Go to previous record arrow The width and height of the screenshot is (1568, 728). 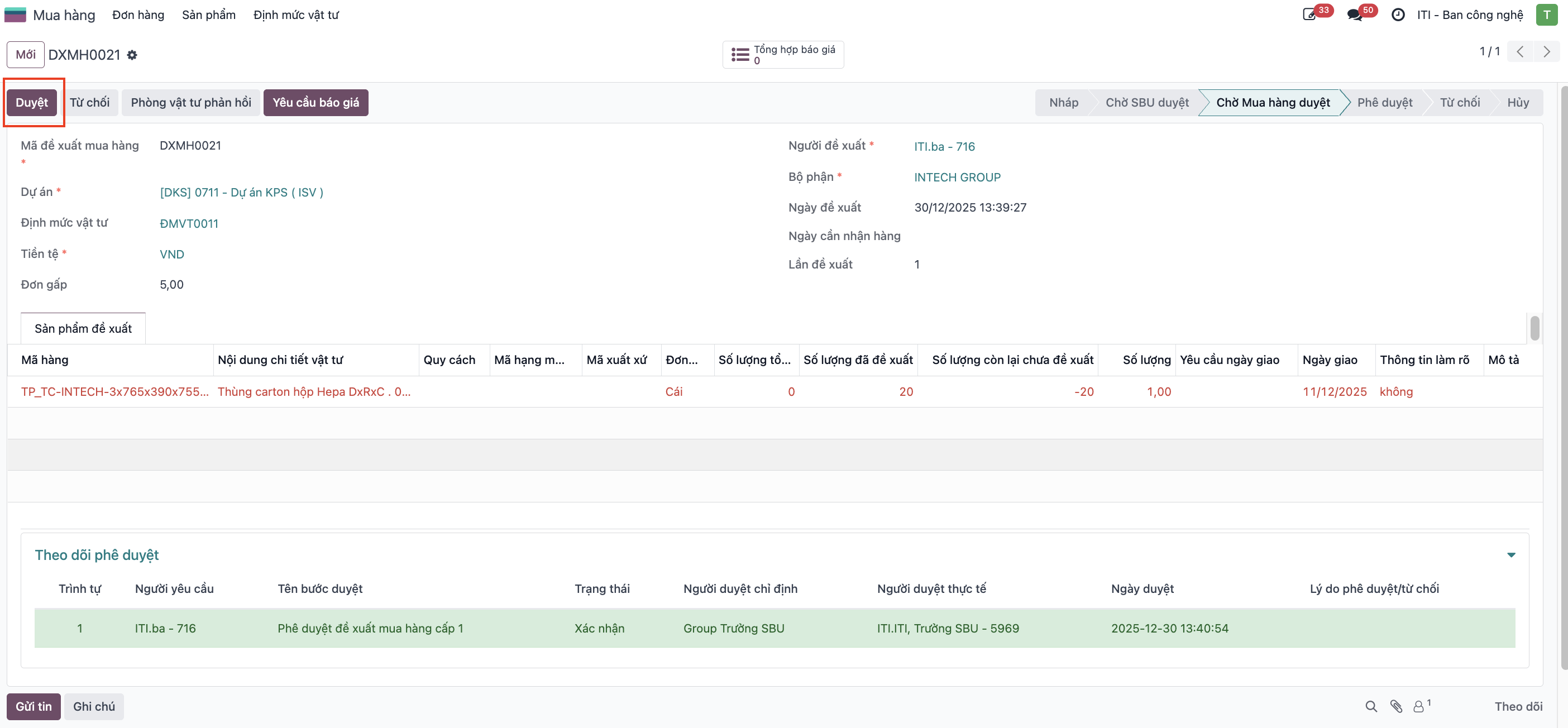pyautogui.click(x=1520, y=52)
